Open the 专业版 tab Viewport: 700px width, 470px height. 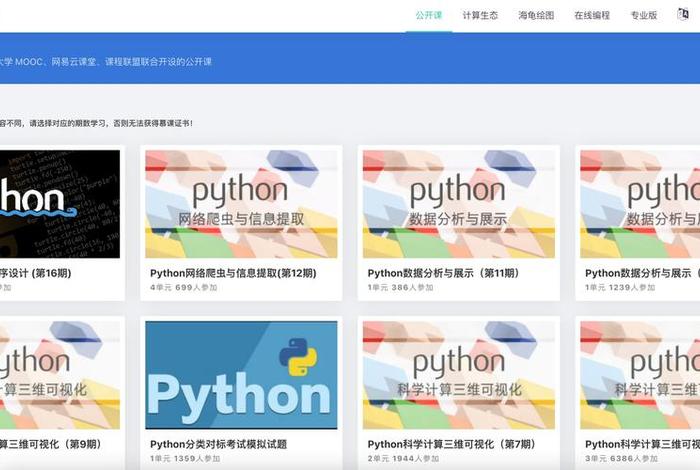pos(643,15)
